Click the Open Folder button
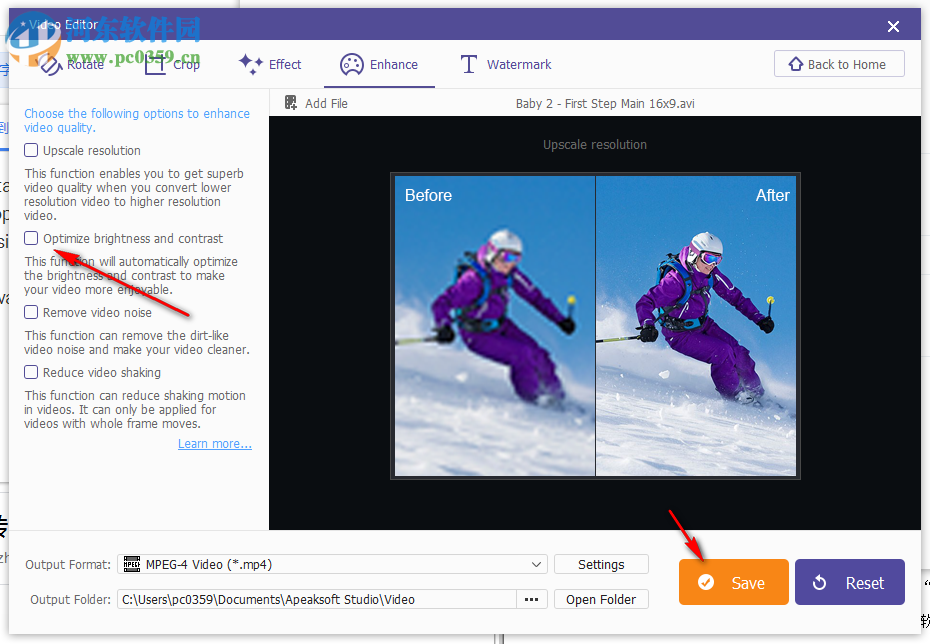The image size is (930, 644). click(601, 599)
